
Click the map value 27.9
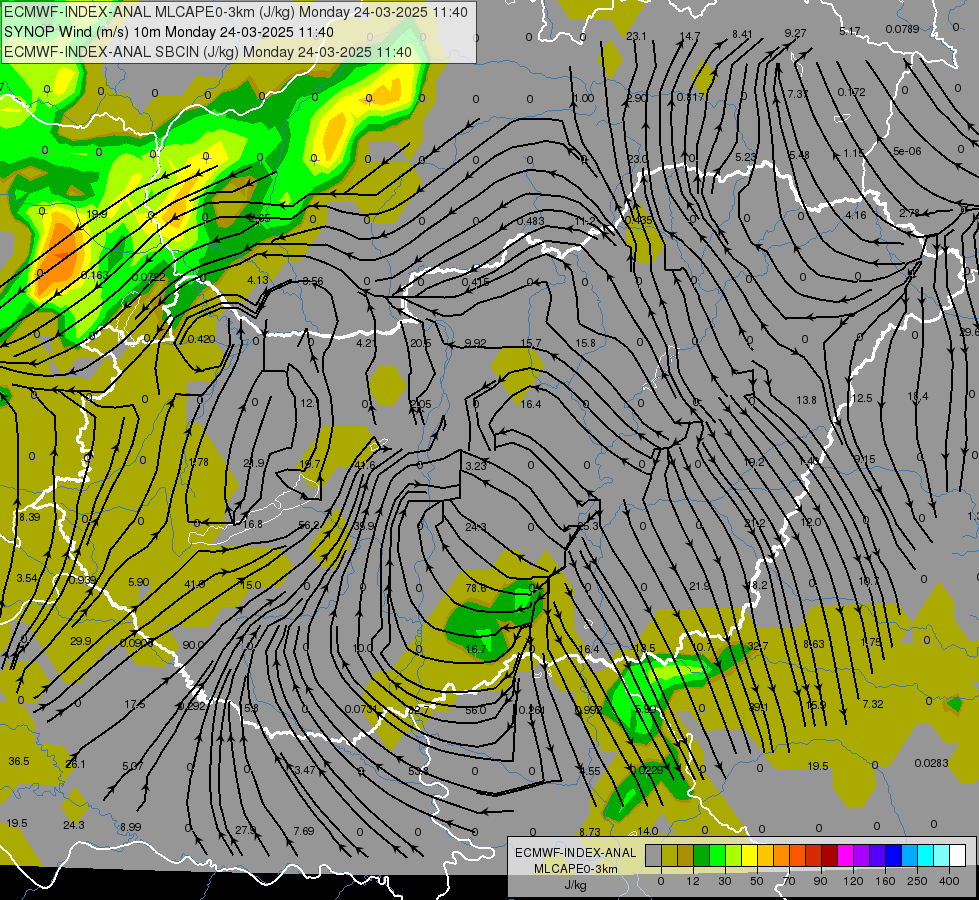(x=245, y=830)
